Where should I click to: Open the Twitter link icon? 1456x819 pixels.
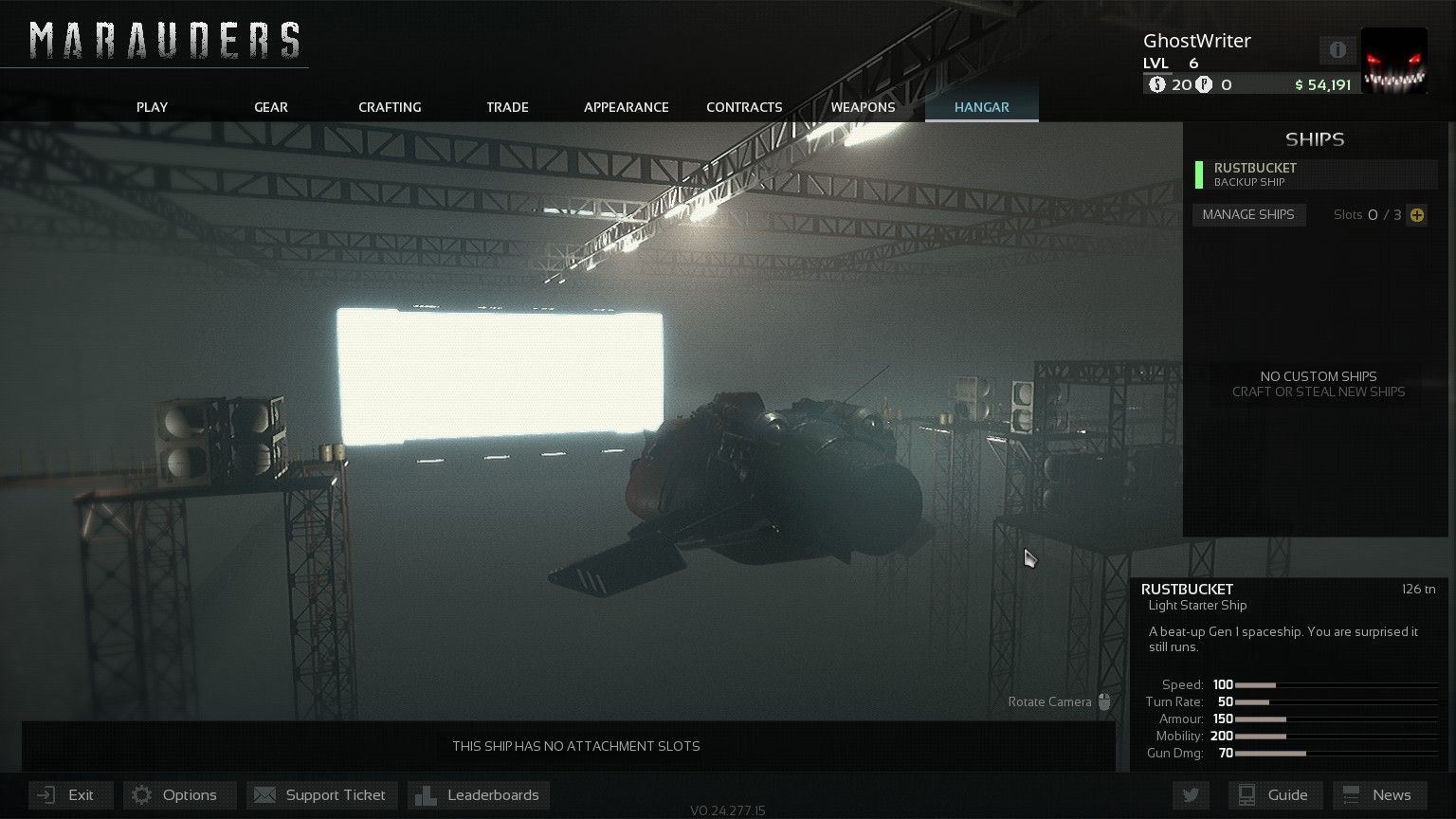pyautogui.click(x=1191, y=795)
